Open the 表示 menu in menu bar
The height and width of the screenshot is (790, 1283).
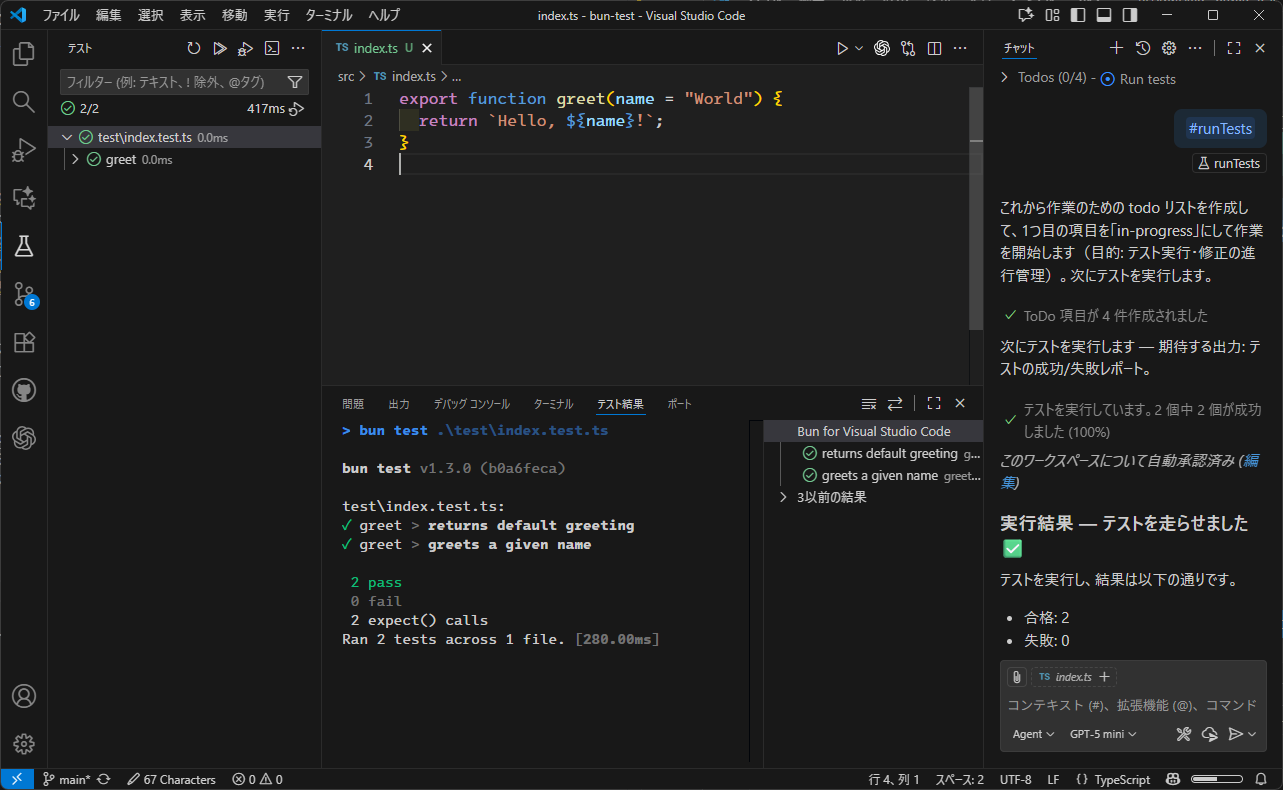click(193, 15)
